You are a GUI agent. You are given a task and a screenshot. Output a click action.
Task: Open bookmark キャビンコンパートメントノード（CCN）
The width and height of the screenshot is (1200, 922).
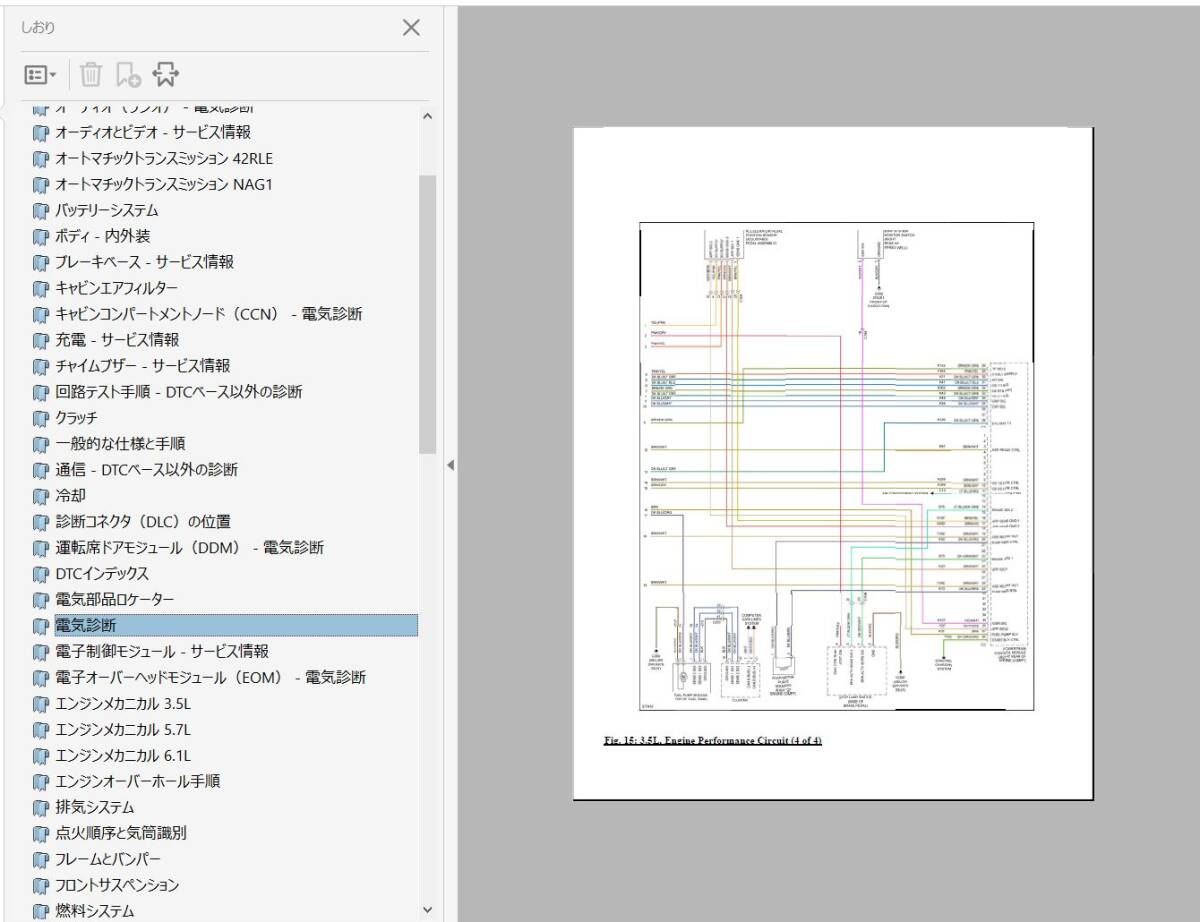(x=209, y=314)
